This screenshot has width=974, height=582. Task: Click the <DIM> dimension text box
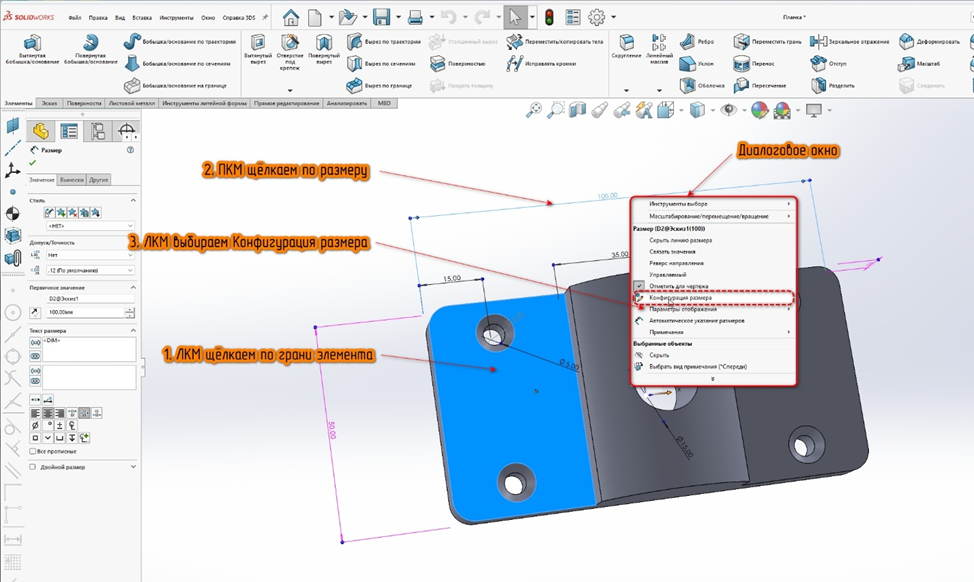89,349
